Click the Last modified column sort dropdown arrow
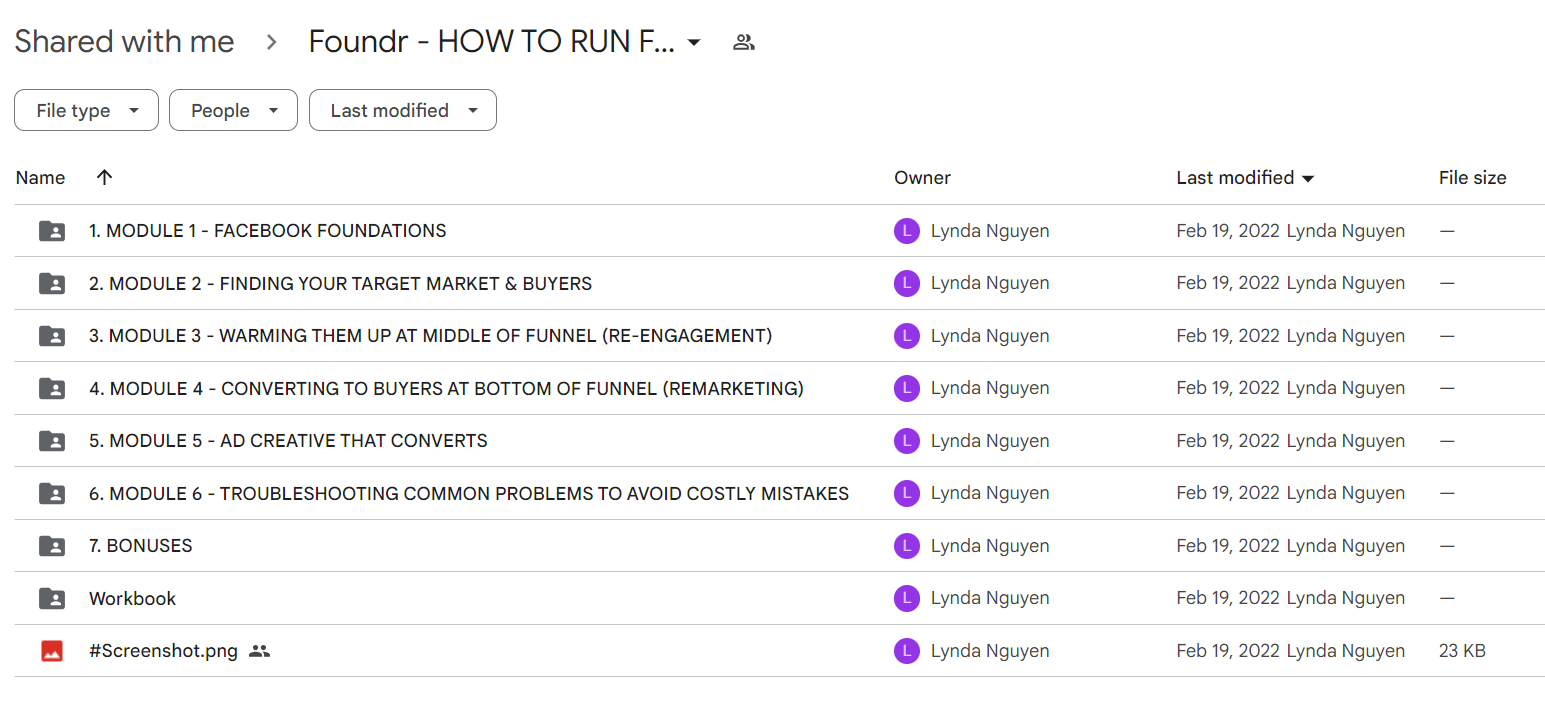 [x=1307, y=179]
